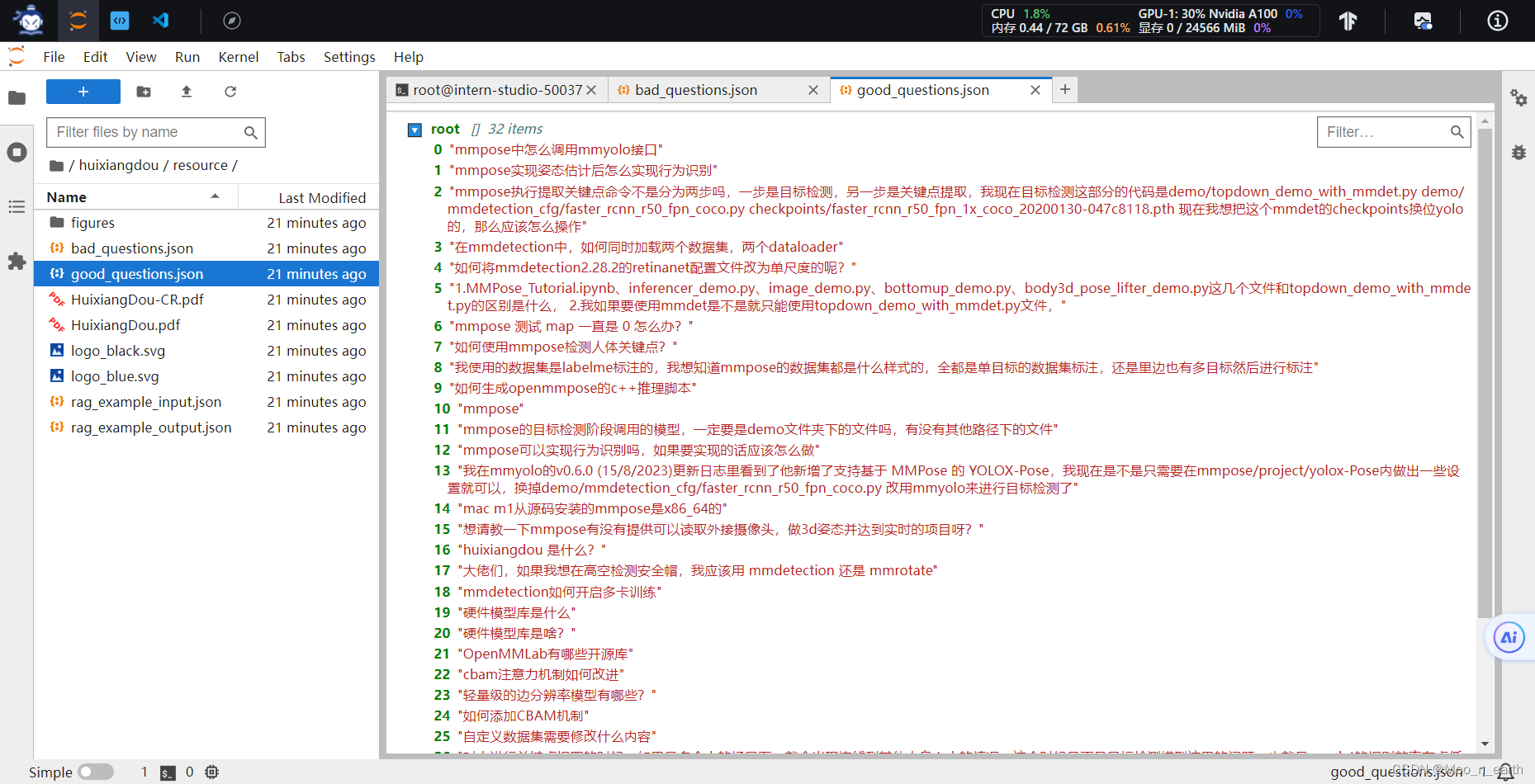Click the TensorBoard icon in top bar
Screen dimensions: 1535x784
pos(1348,21)
